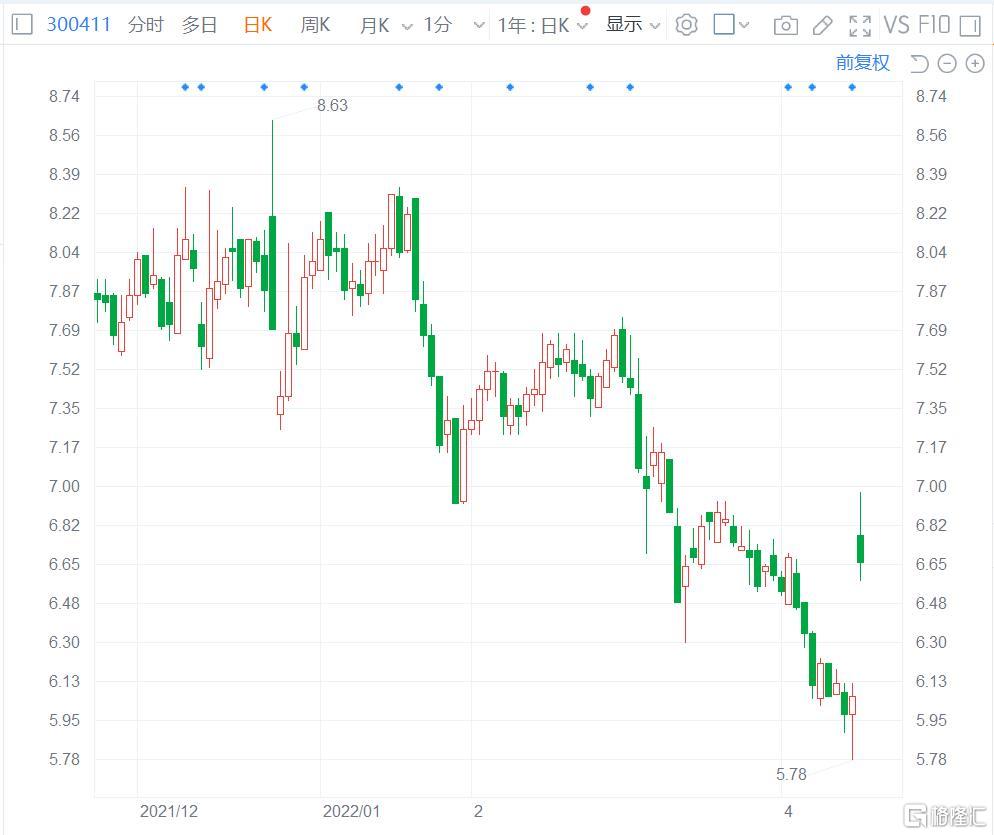Screen dimensions: 994x835
Task: Open F10 company info
Action: [x=934, y=25]
